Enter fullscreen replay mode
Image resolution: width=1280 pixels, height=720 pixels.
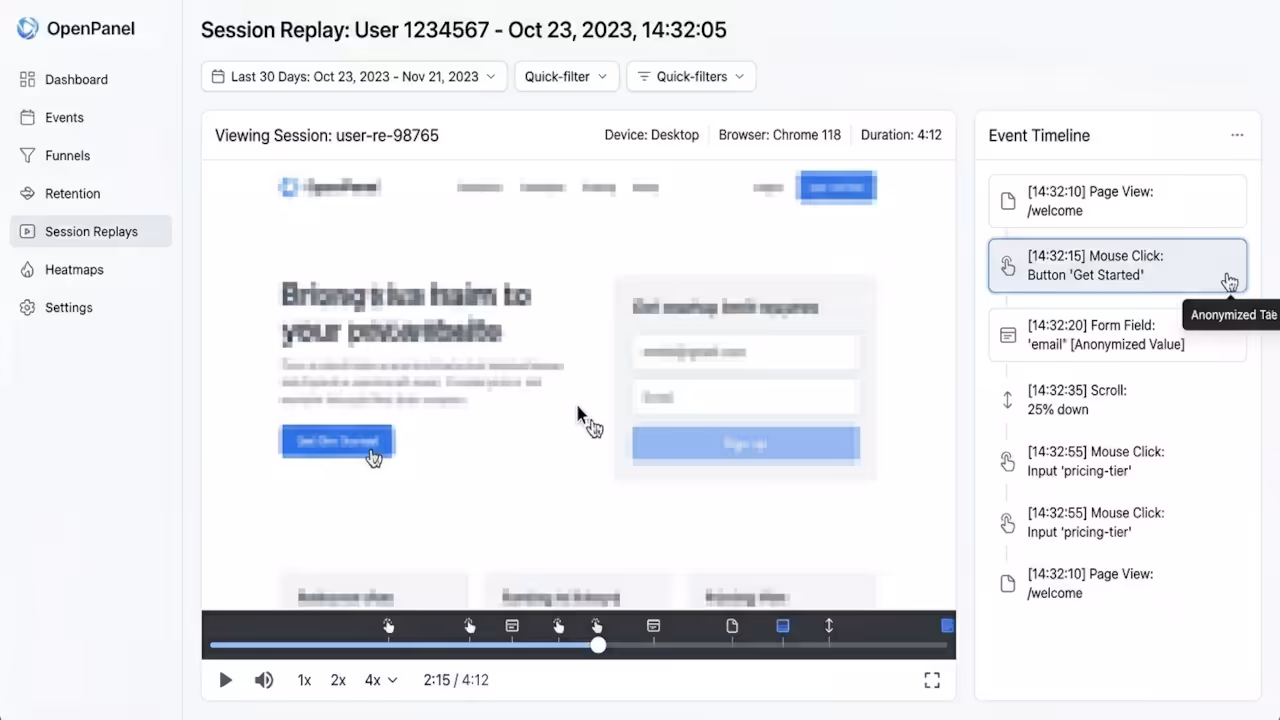coord(932,680)
